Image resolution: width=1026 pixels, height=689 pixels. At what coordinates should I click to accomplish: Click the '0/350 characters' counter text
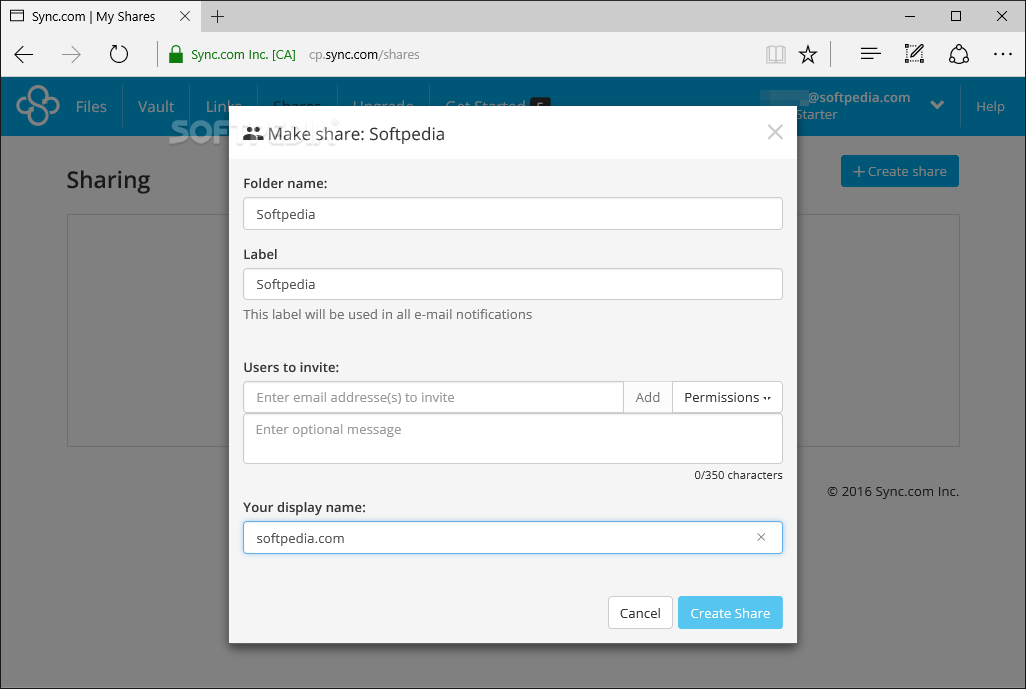pos(738,475)
